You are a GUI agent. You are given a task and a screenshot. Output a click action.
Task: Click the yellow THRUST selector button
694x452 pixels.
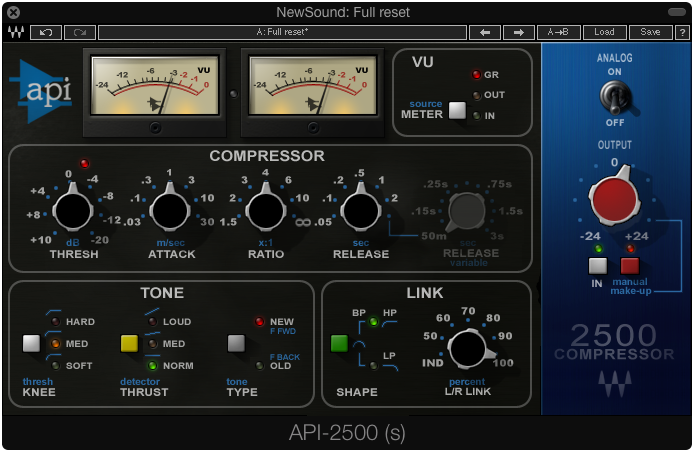coord(129,344)
